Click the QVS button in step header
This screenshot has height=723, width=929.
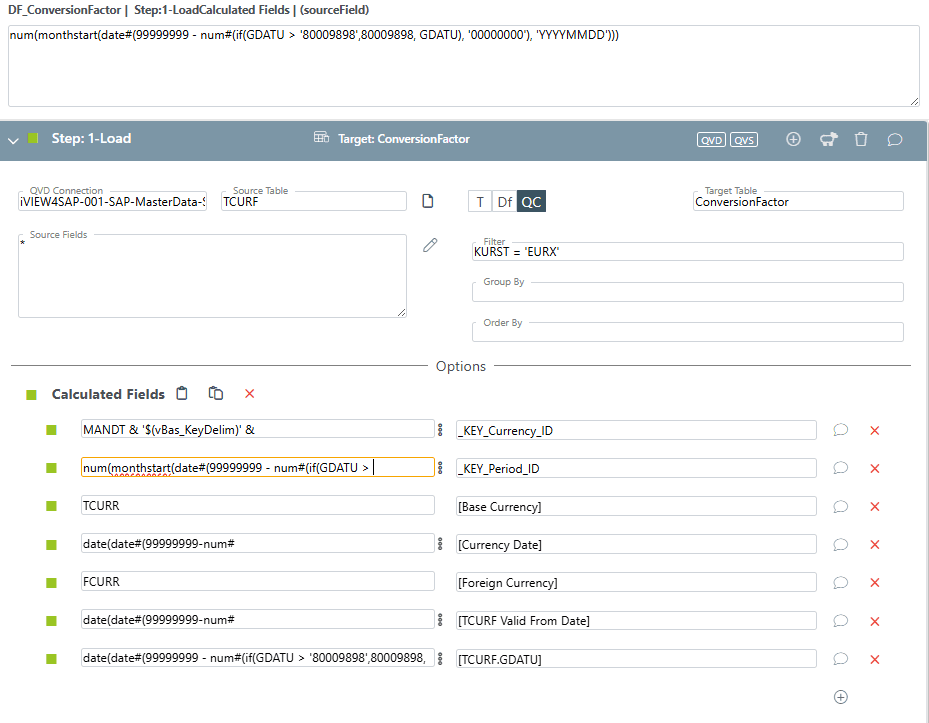pyautogui.click(x=744, y=140)
